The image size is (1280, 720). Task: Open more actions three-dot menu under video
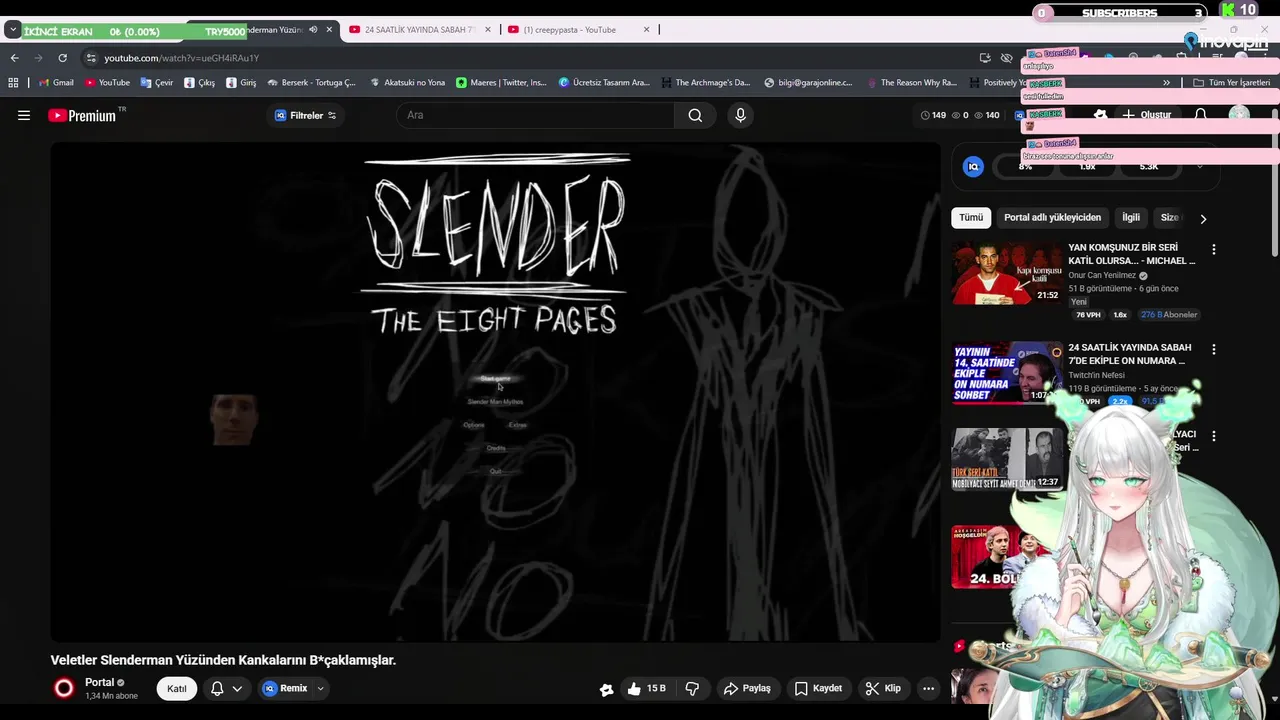pyautogui.click(x=928, y=688)
